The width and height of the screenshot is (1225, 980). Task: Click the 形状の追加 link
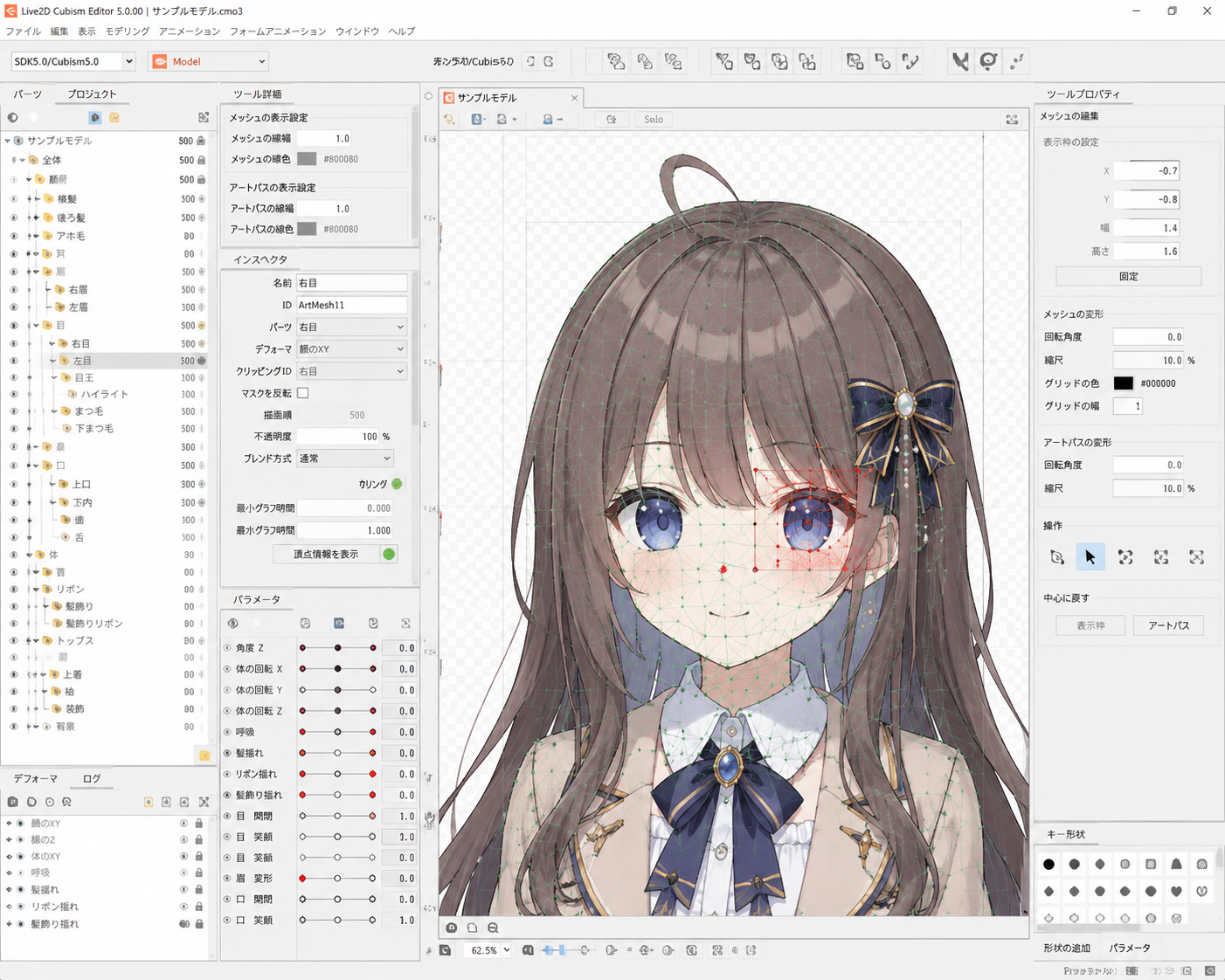(x=1067, y=948)
